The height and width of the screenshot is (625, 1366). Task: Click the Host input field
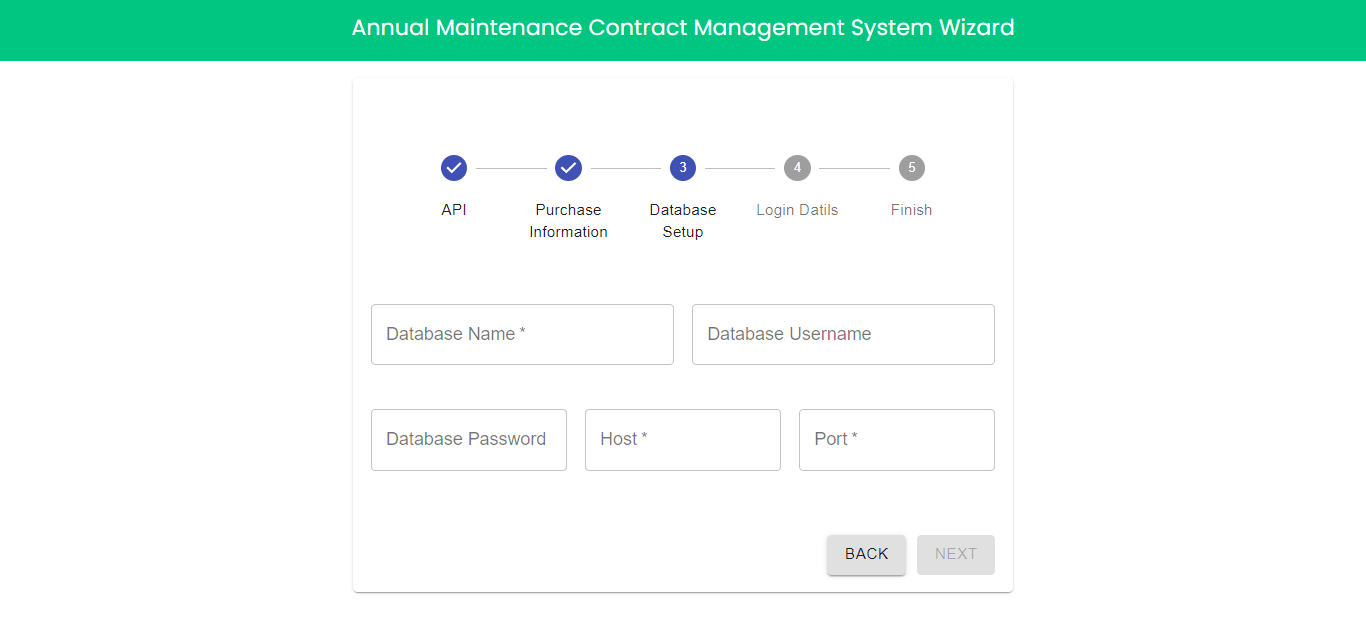pyautogui.click(x=683, y=439)
